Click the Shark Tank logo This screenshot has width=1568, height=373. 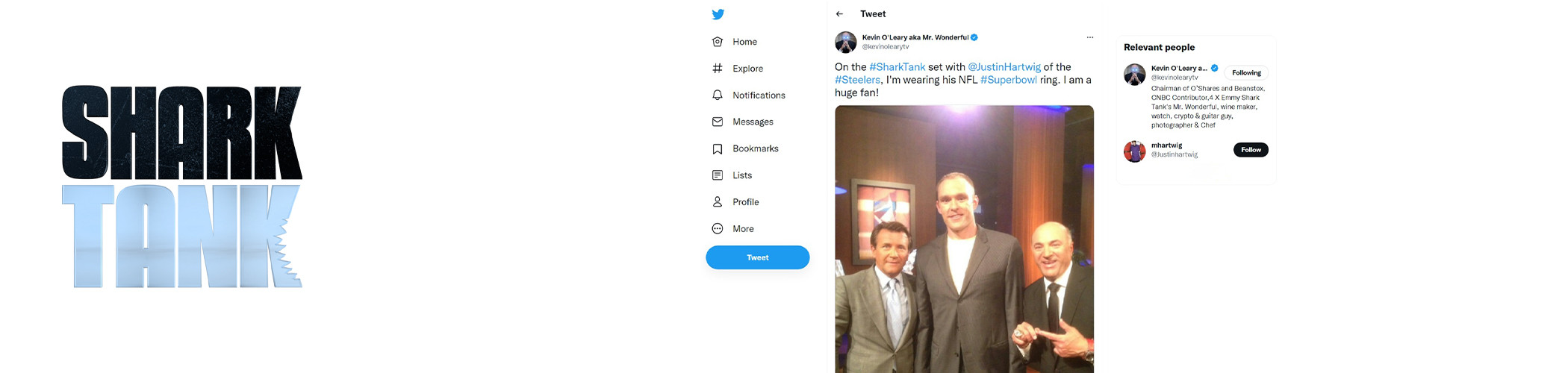tap(182, 186)
